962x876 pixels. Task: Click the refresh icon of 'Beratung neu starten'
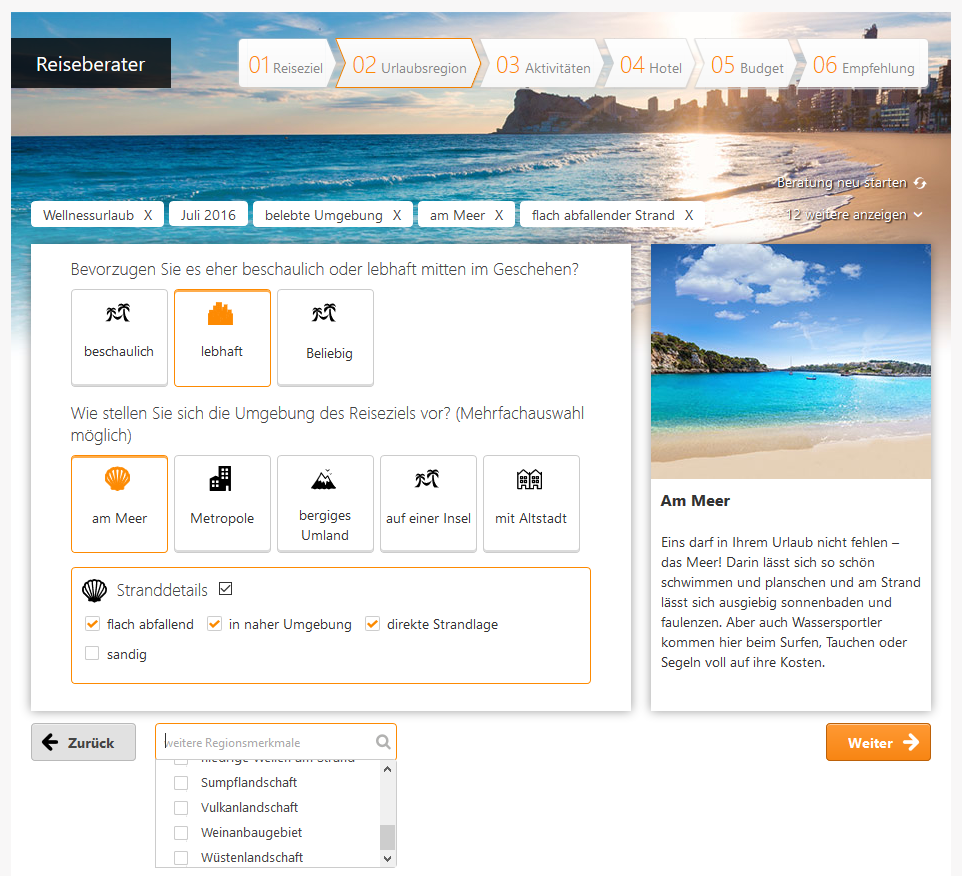pyautogui.click(x=920, y=183)
